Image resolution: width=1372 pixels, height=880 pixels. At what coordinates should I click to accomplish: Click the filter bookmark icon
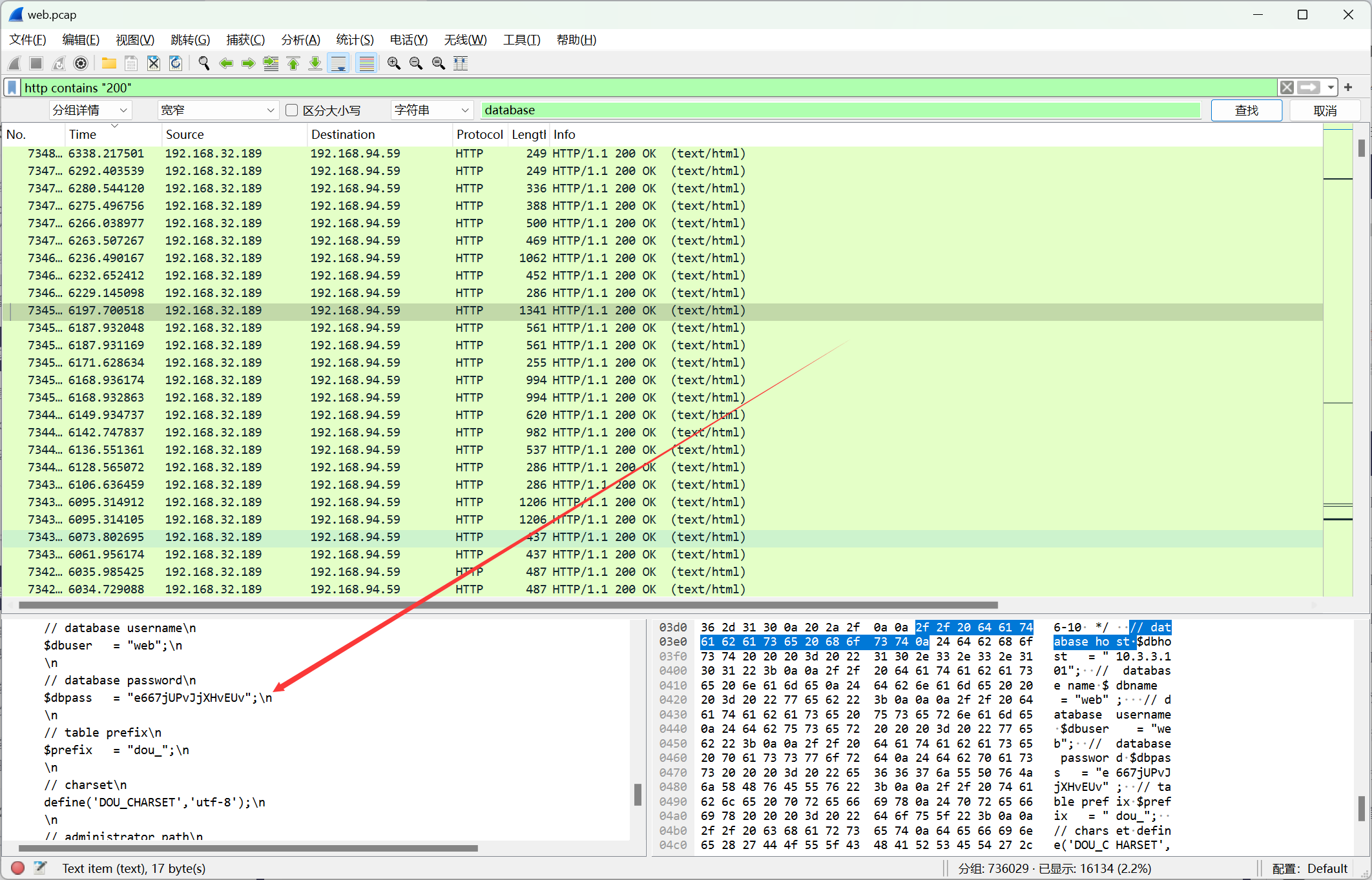click(12, 87)
